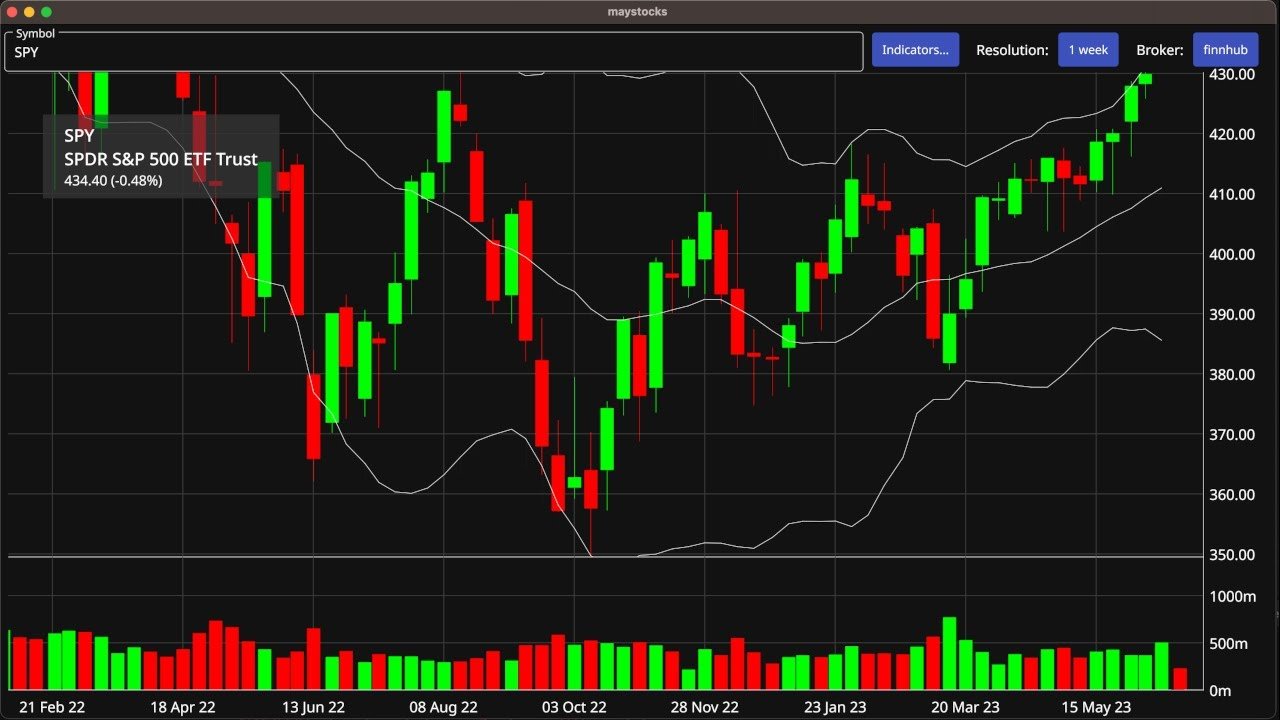Click the Symbol input field containing SPY
The height and width of the screenshot is (720, 1280).
click(x=434, y=52)
